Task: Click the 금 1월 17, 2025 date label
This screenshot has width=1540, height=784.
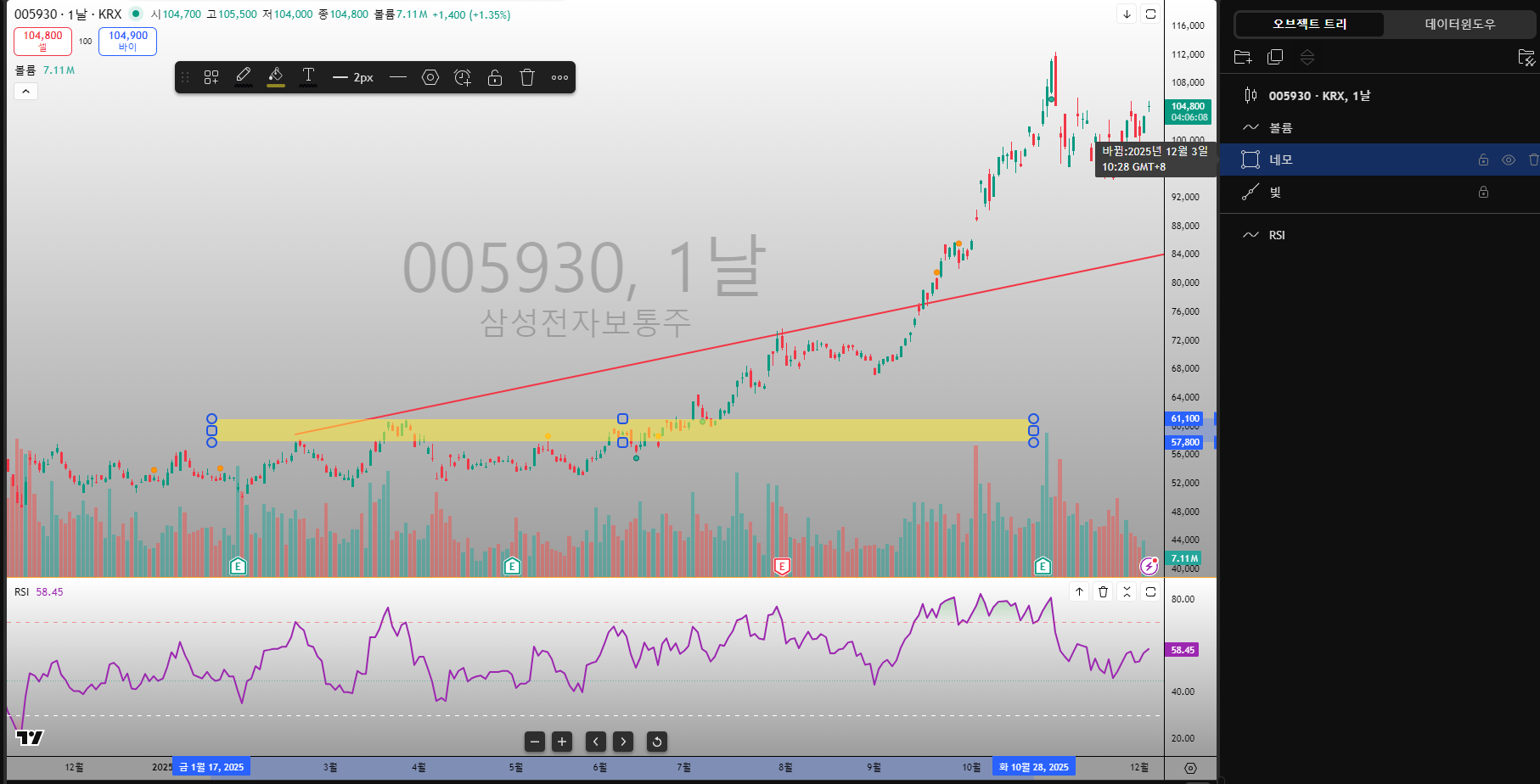Action: pos(211,767)
